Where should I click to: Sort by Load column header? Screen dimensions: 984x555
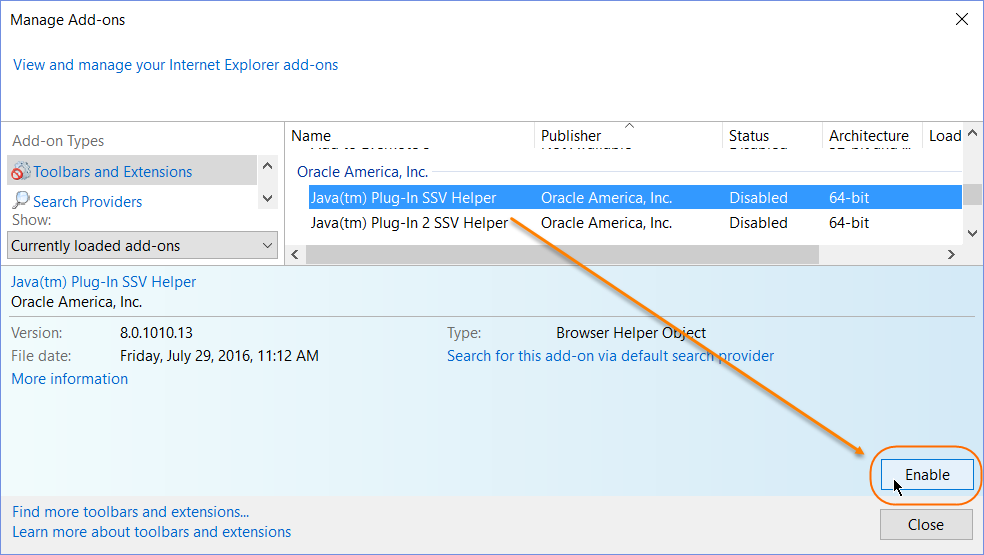point(944,136)
